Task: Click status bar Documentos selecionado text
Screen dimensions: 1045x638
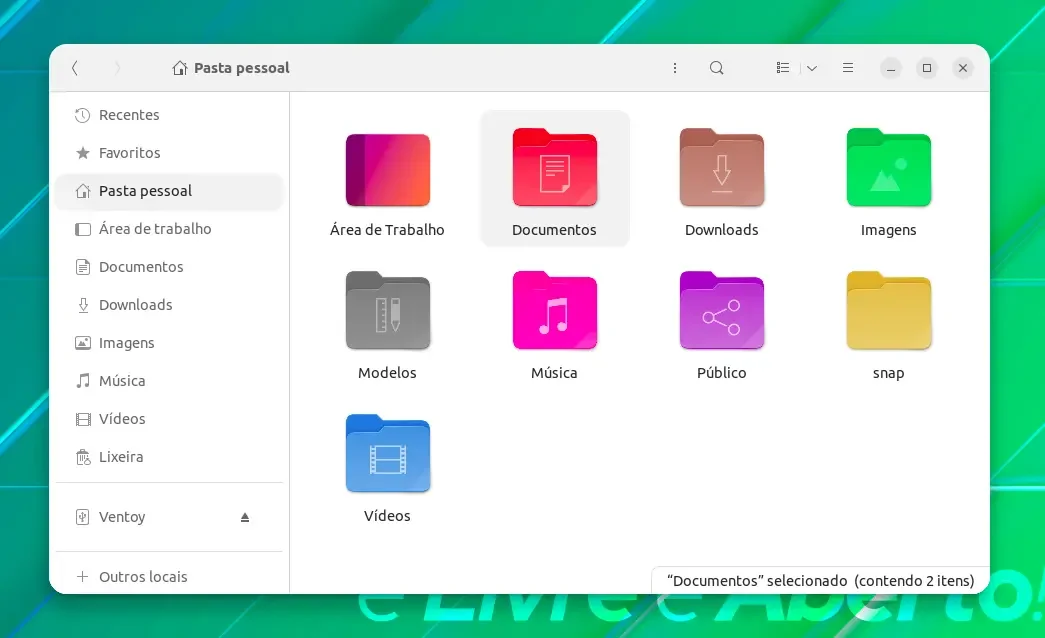Action: pos(820,581)
